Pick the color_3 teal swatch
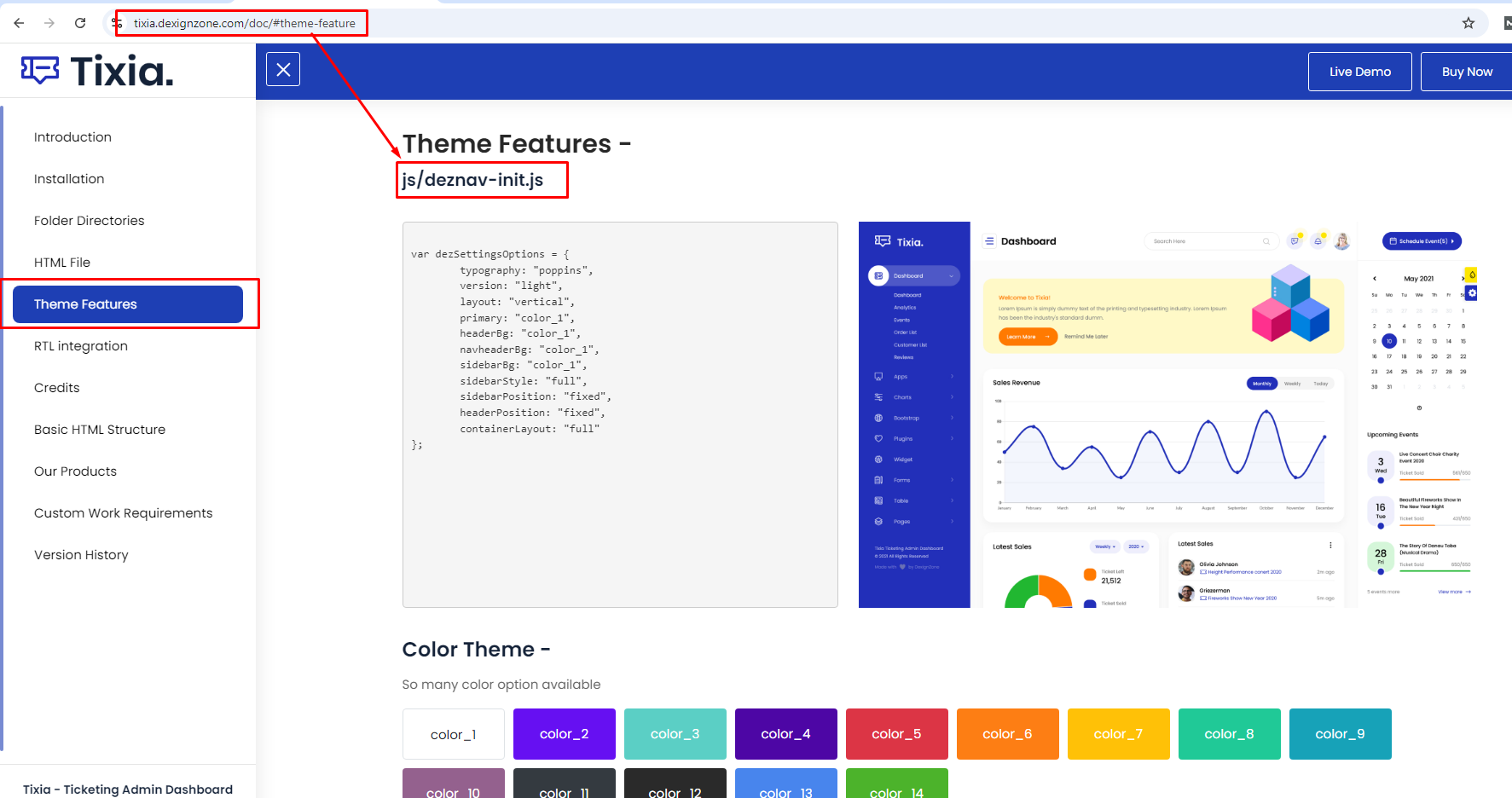Viewport: 1512px width, 798px height. [675, 734]
